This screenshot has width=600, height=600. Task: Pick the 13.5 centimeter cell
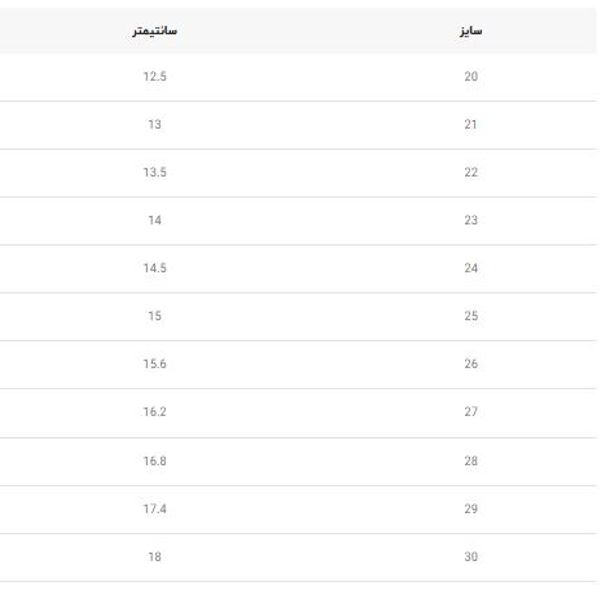[154, 173]
